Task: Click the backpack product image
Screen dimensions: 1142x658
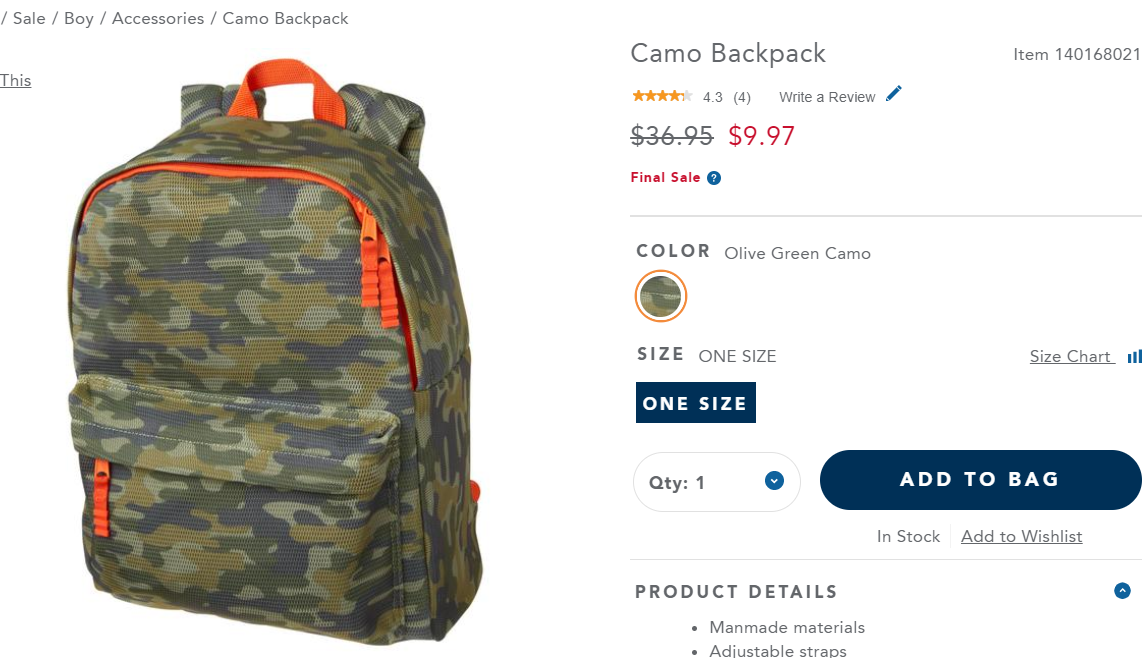Action: coord(275,353)
